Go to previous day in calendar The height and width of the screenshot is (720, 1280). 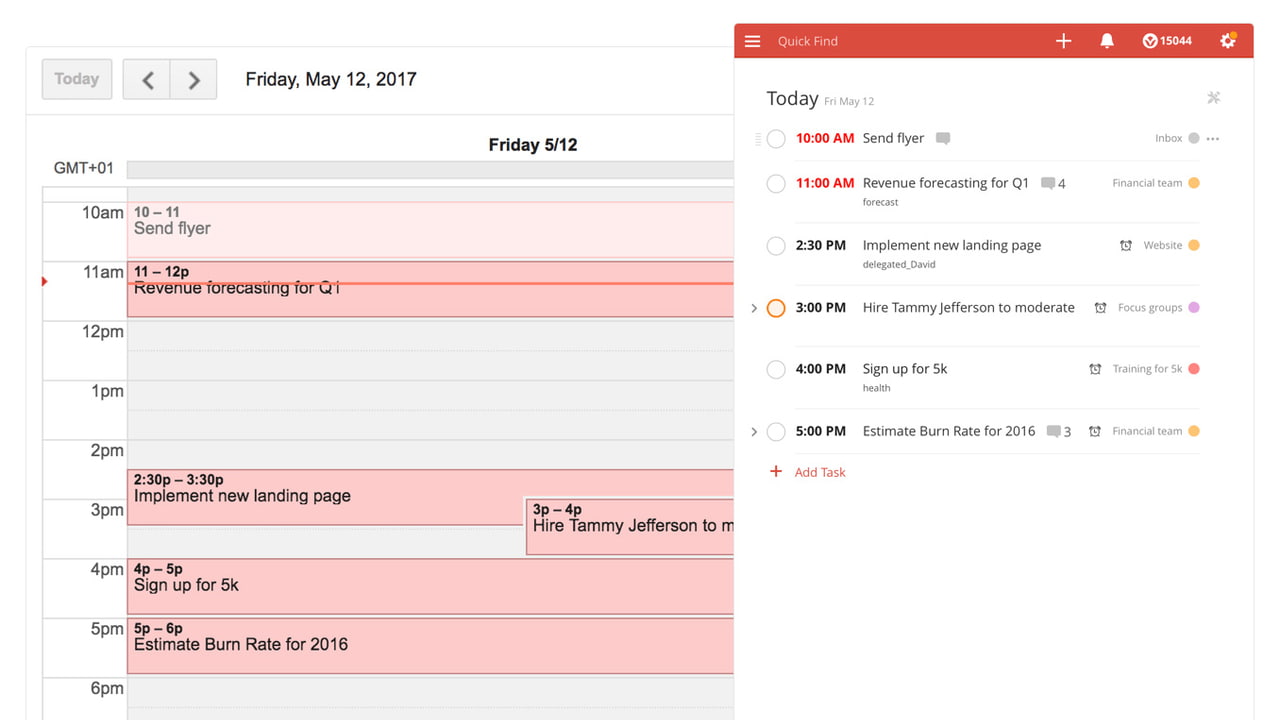coord(147,80)
